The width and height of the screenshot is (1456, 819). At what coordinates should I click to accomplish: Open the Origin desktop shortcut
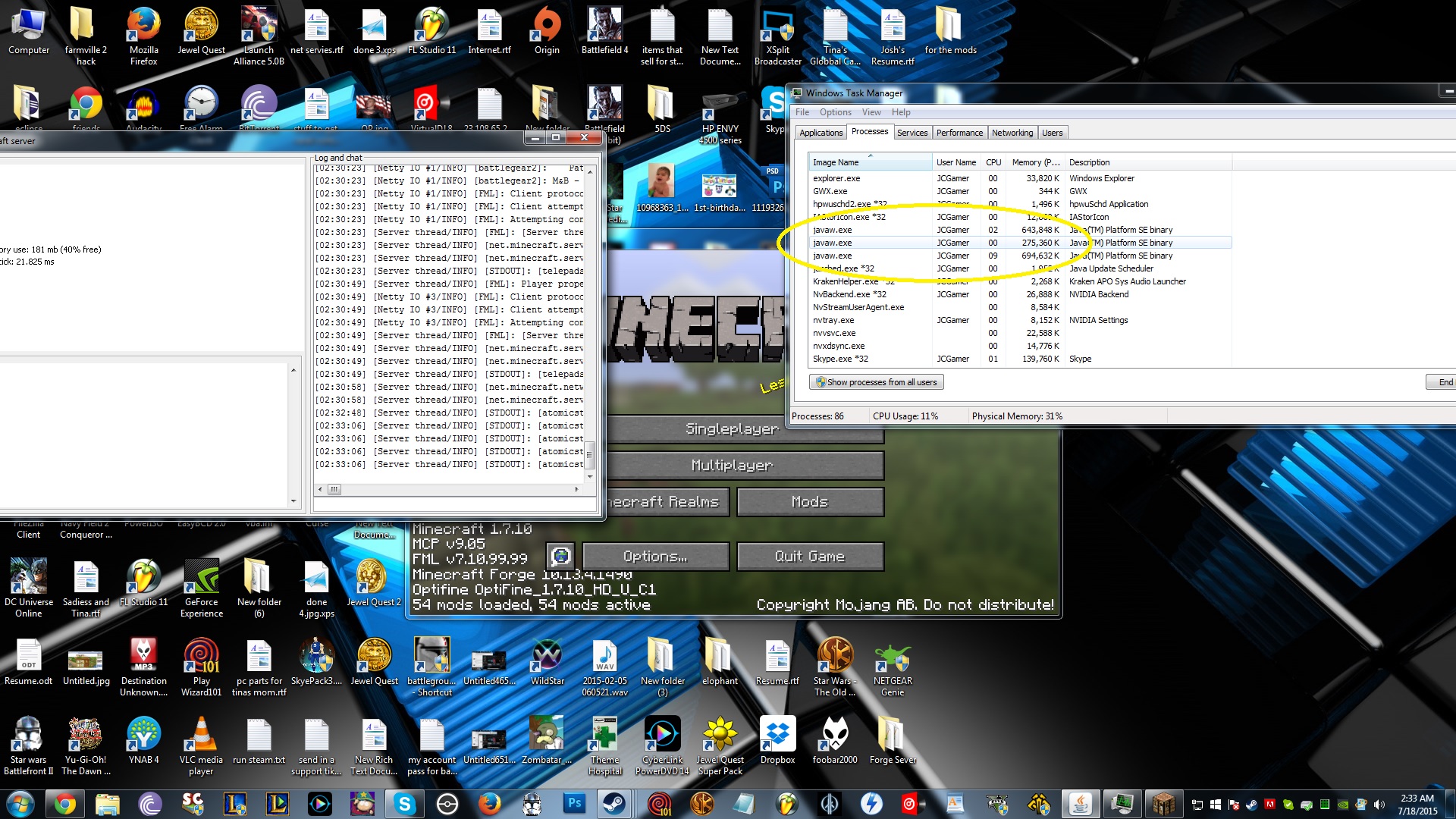pos(547,32)
